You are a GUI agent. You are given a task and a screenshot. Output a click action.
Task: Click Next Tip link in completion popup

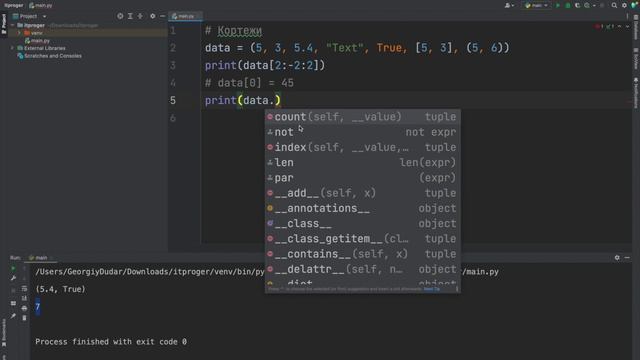tap(431, 289)
